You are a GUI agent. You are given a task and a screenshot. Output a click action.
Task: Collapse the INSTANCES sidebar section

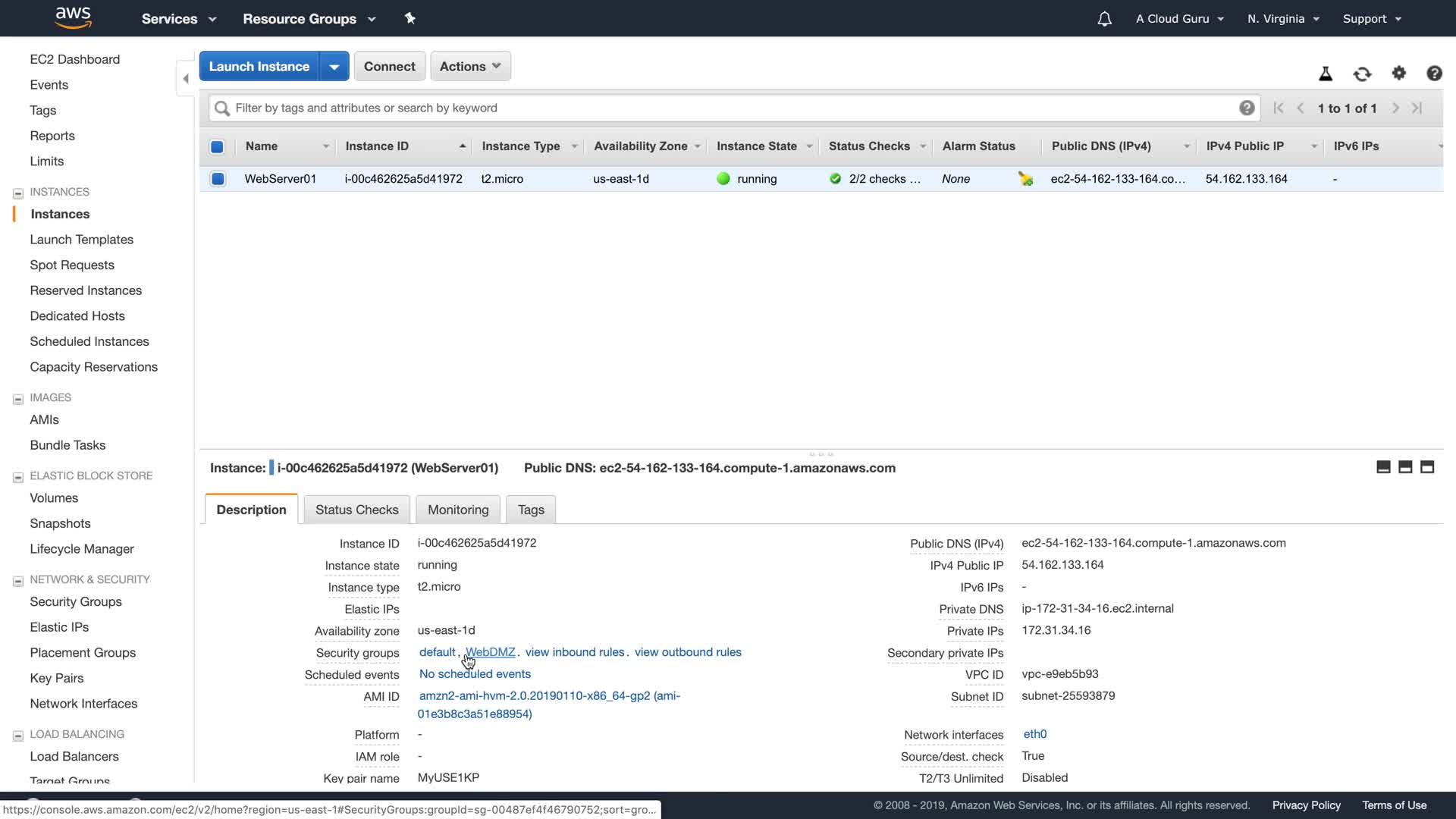coord(18,193)
